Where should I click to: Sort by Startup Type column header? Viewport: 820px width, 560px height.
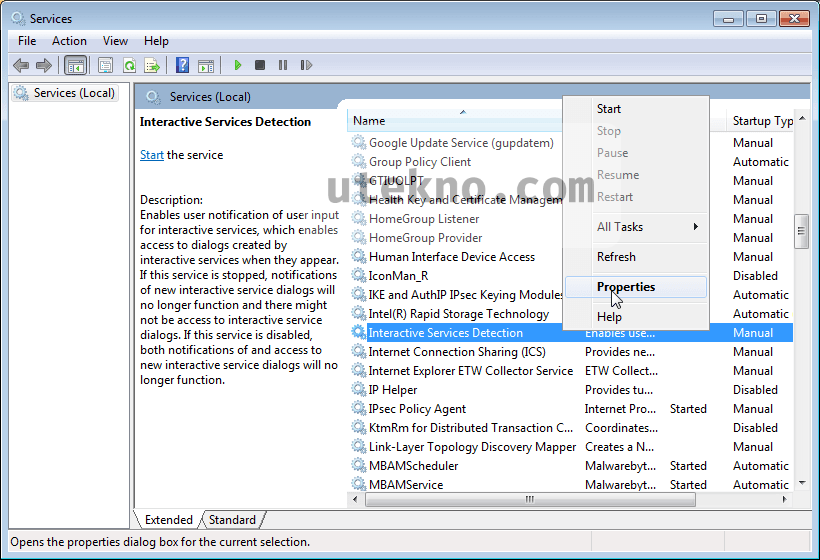click(760, 121)
